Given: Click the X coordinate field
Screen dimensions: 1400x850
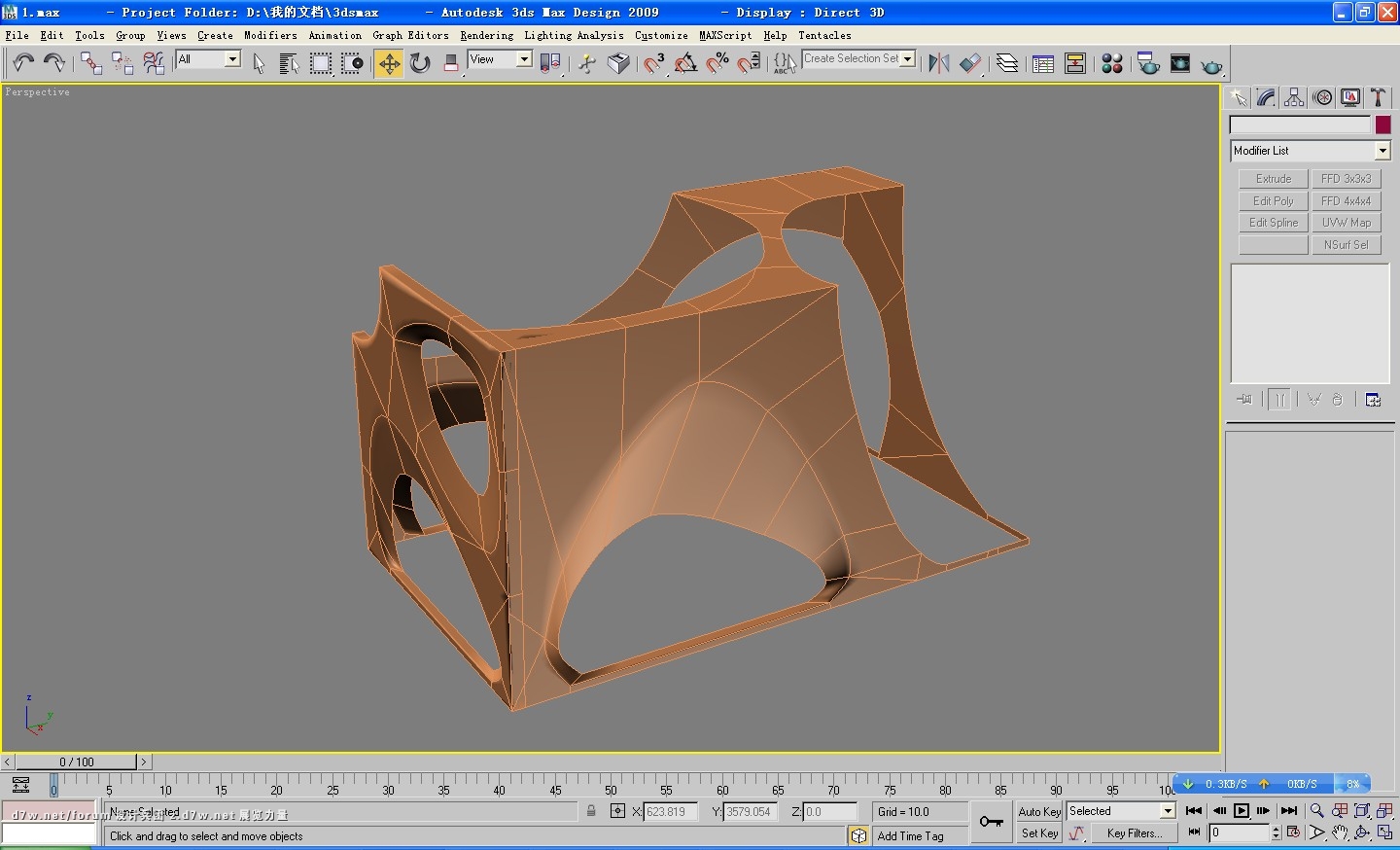Looking at the screenshot, I should pos(671,811).
